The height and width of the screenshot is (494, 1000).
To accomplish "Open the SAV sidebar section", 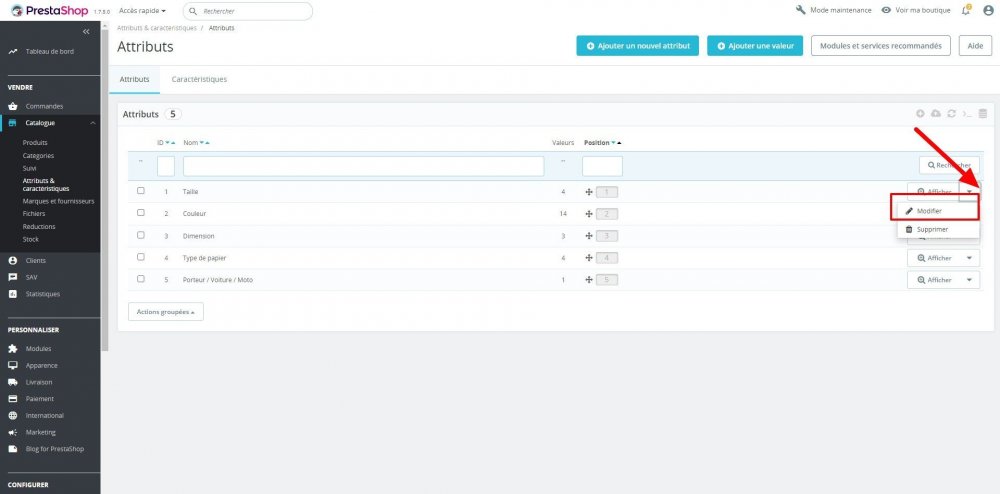I will [31, 277].
